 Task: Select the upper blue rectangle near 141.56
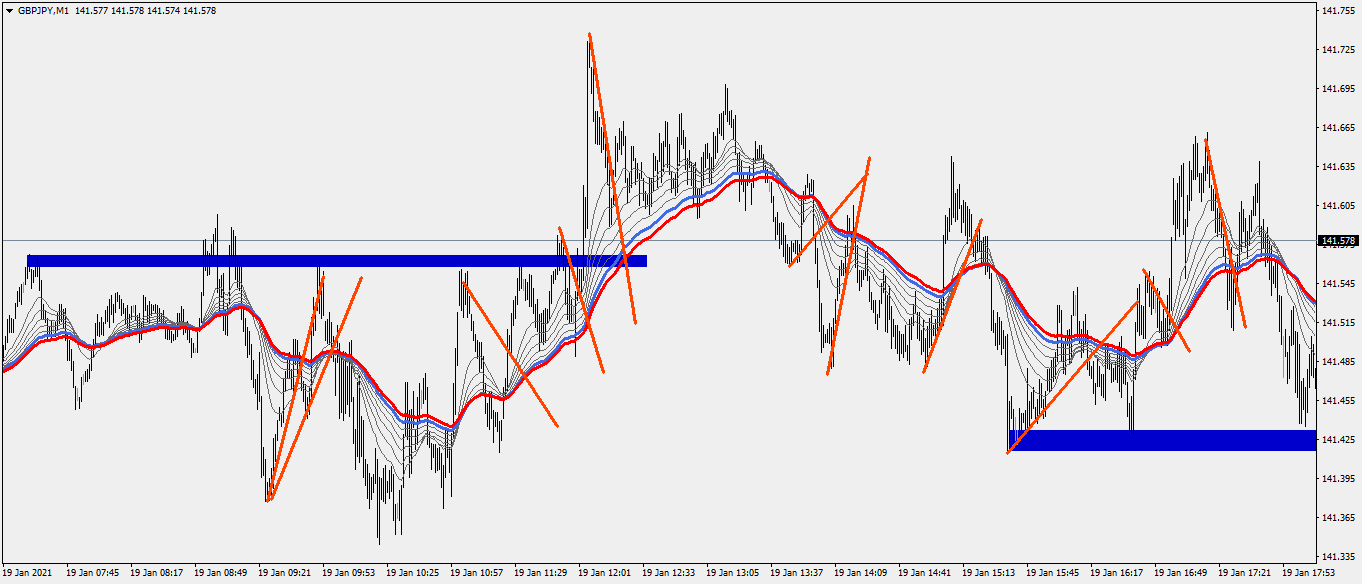tap(336, 261)
